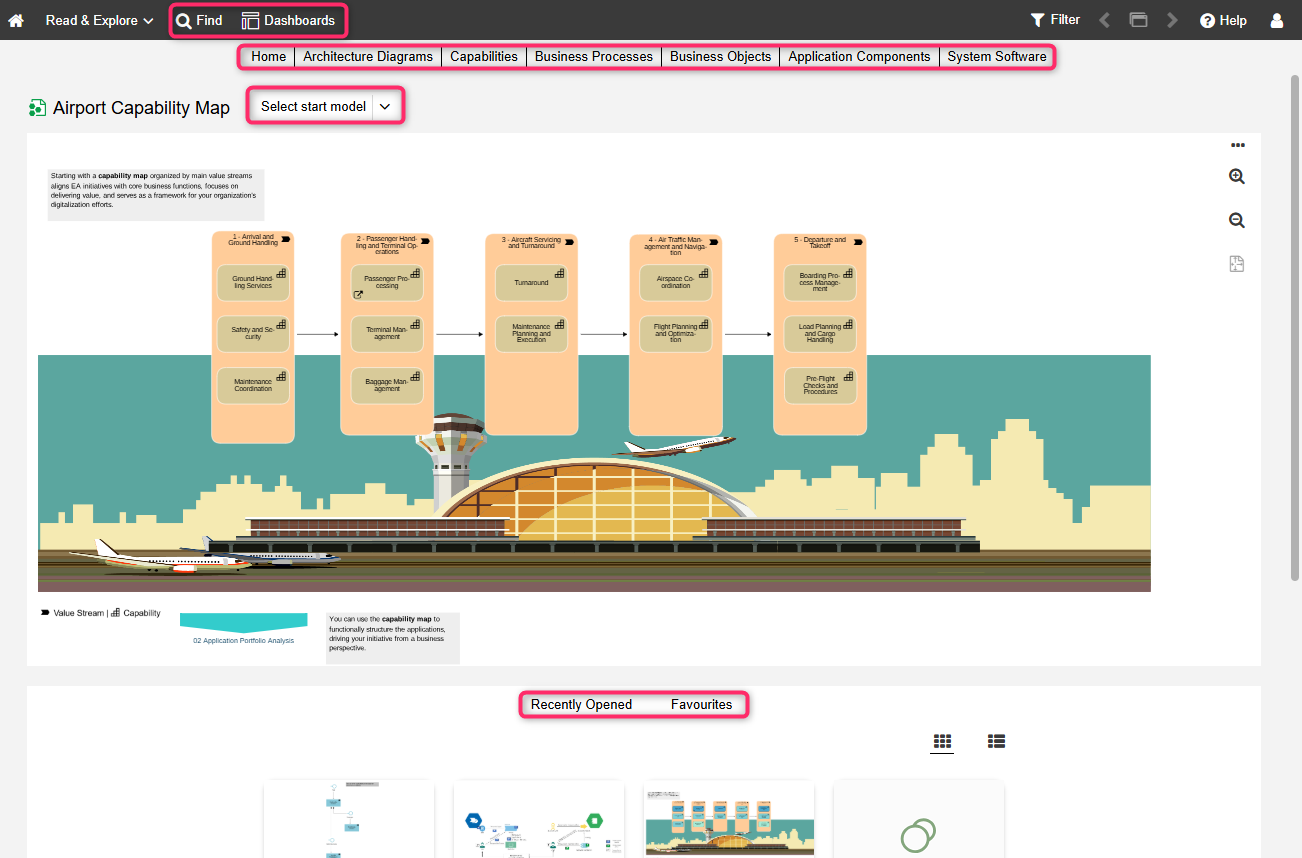Select the Maintenance Coordination capability
Screen dimensions: 1302x858
253,386
